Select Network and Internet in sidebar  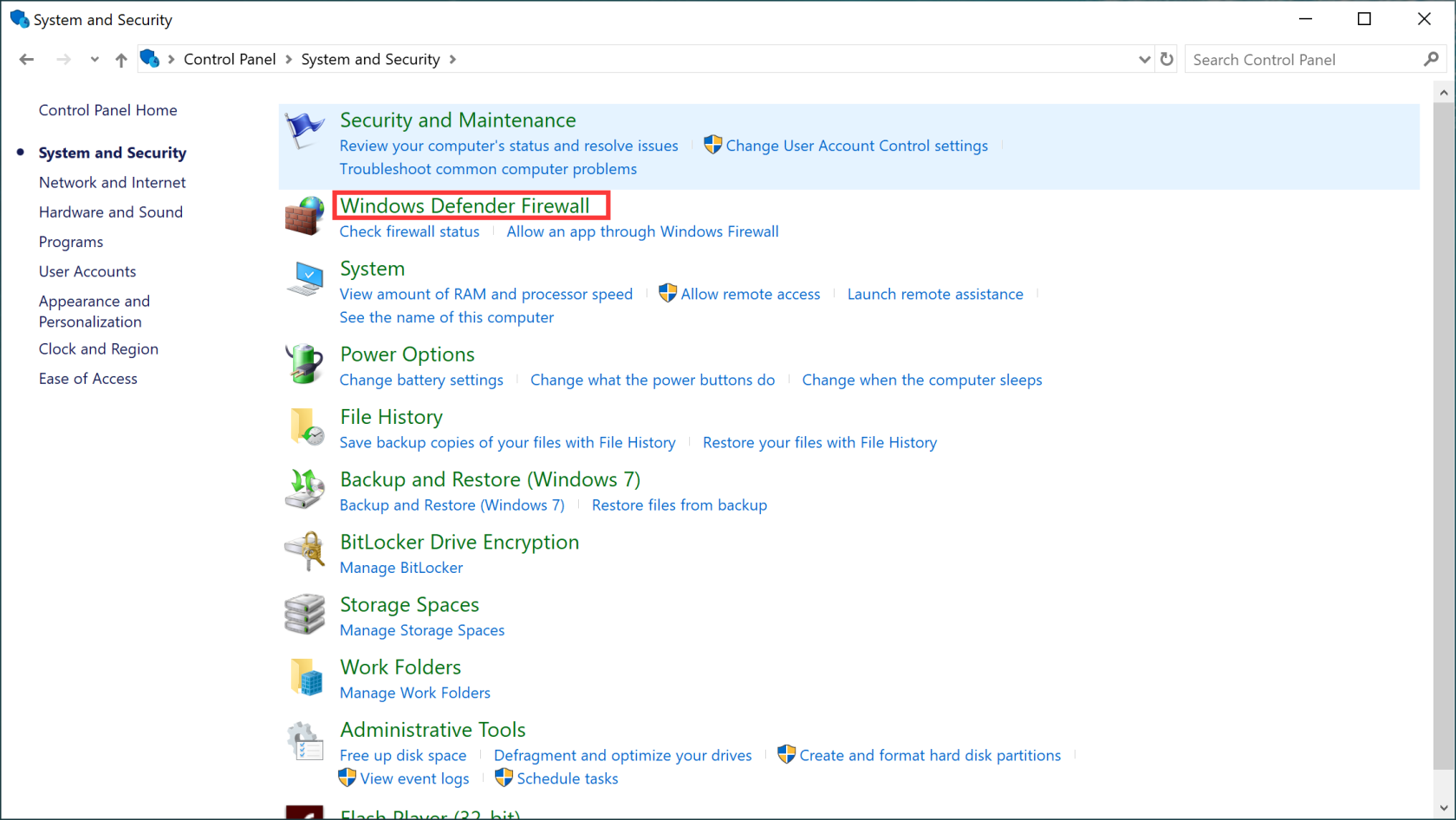[x=112, y=182]
